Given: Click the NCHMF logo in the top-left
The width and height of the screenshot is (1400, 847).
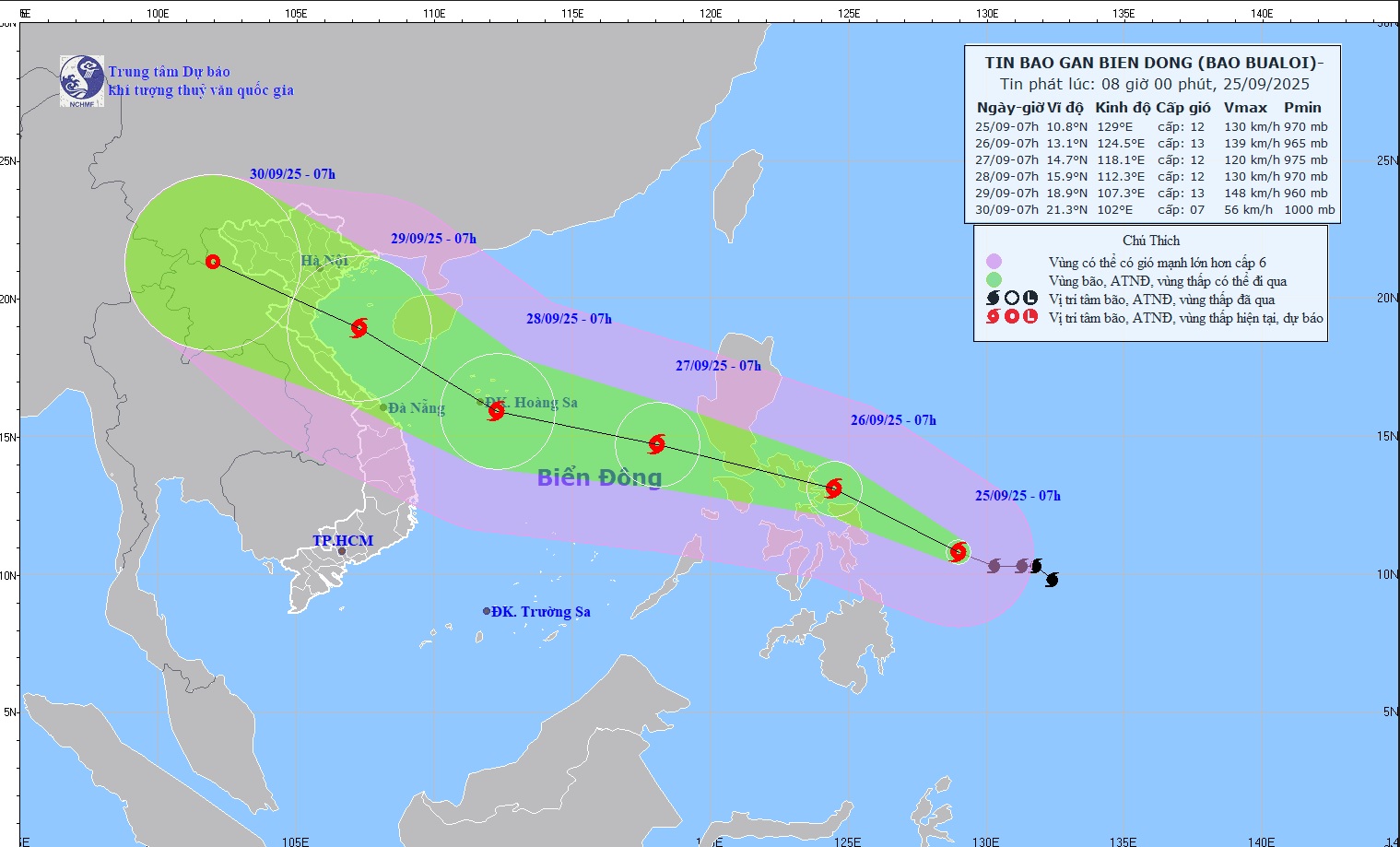Looking at the screenshot, I should tap(81, 81).
